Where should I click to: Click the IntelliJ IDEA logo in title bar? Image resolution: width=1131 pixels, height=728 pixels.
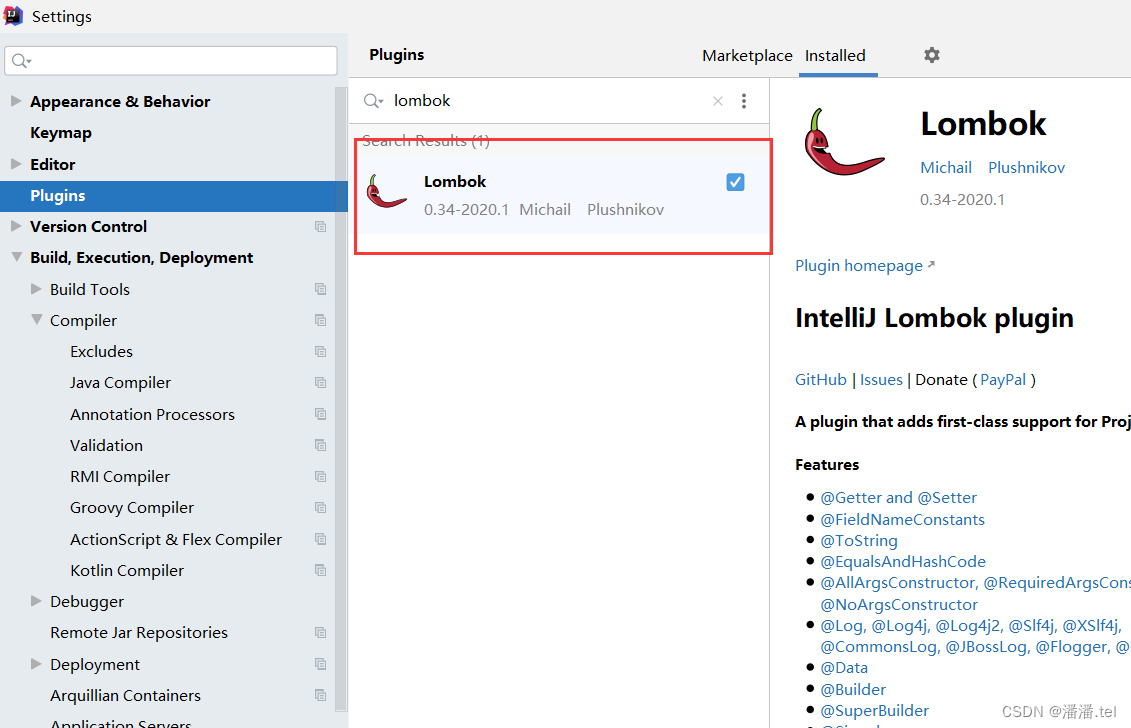point(13,16)
